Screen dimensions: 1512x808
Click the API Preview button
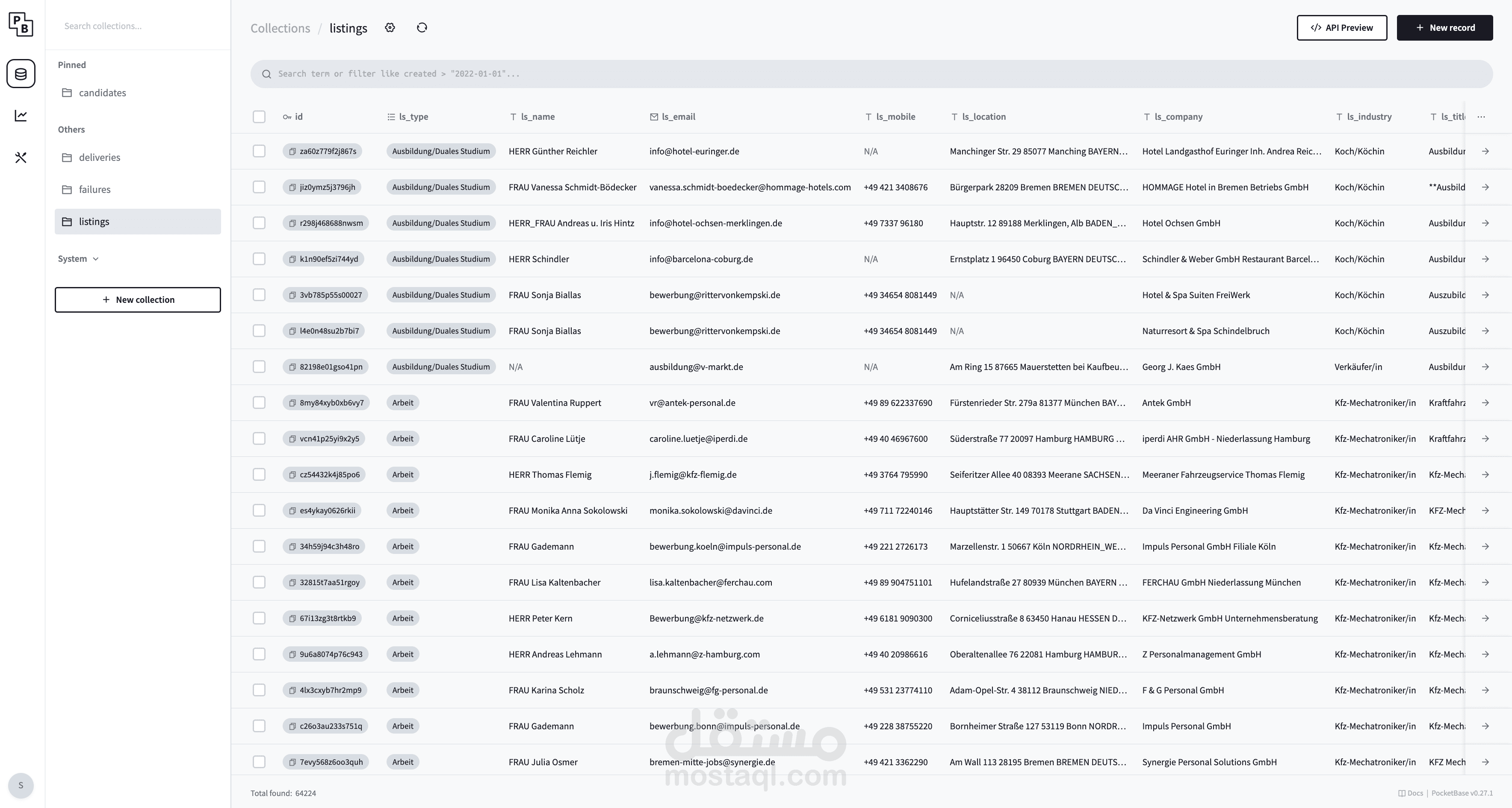click(1342, 28)
